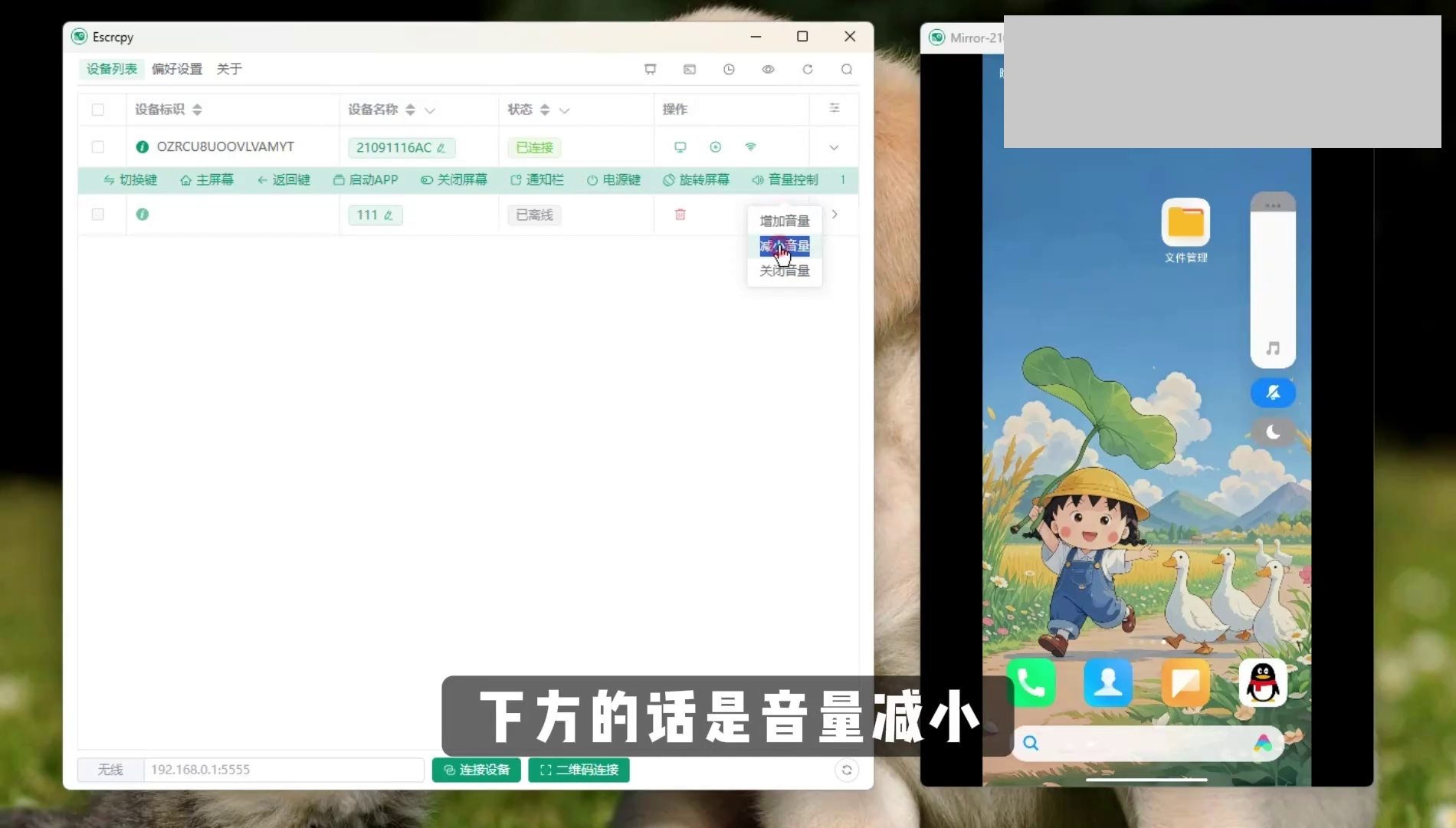Open the terminal icon in top toolbar
The width and height of the screenshot is (1456, 828).
click(x=690, y=69)
